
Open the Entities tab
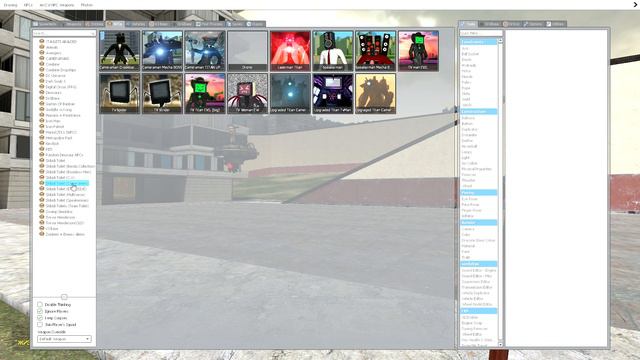coord(94,24)
